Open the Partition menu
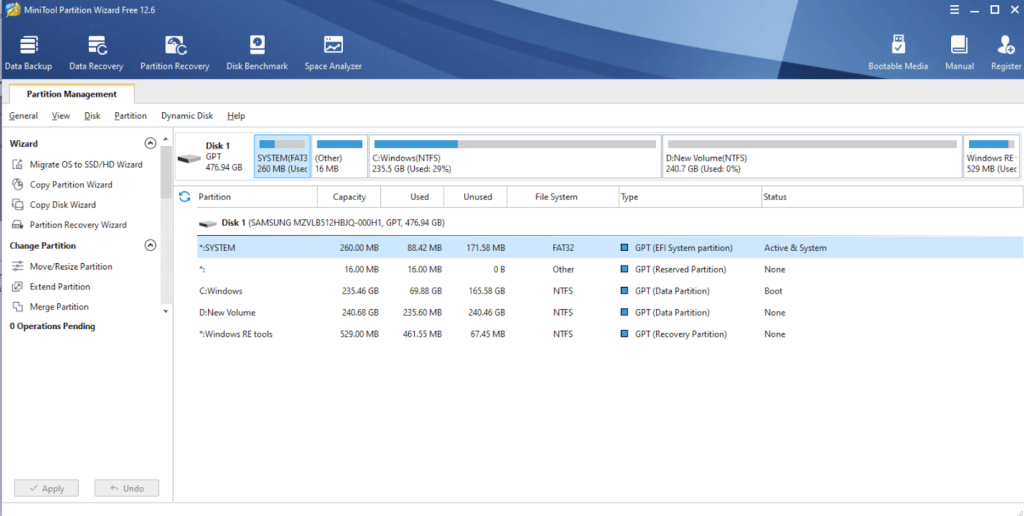 [131, 116]
